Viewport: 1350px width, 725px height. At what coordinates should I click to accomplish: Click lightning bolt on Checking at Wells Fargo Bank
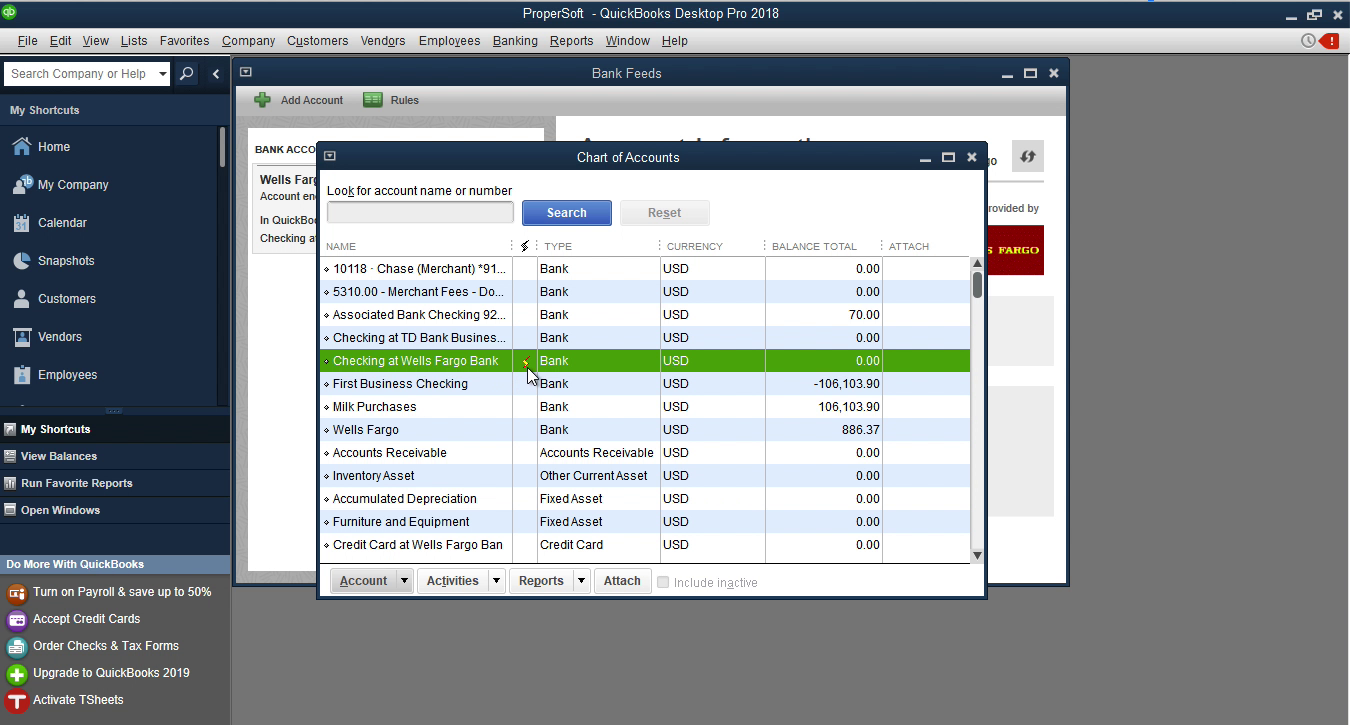525,361
